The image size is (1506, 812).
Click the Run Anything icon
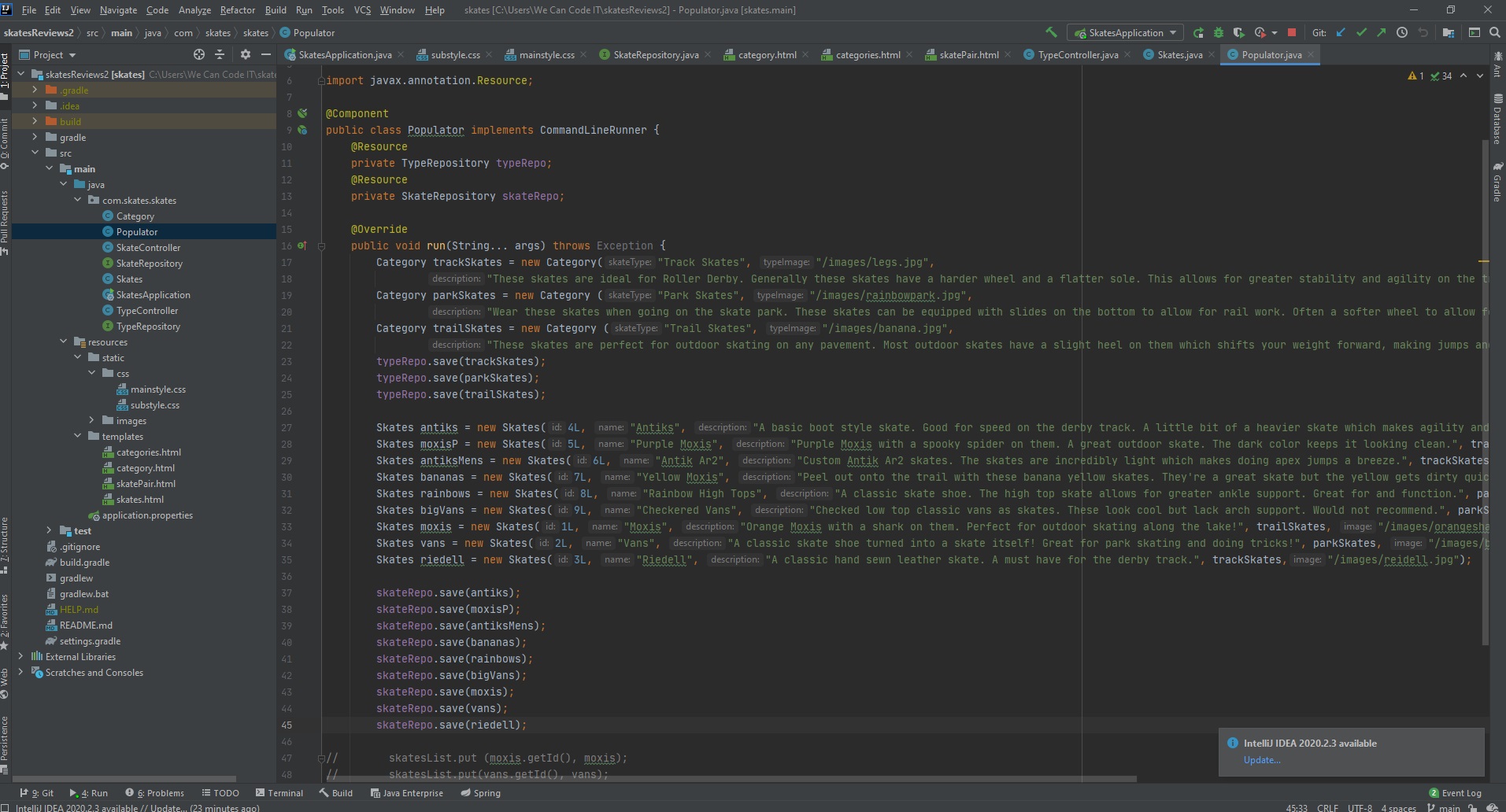[1475, 32]
